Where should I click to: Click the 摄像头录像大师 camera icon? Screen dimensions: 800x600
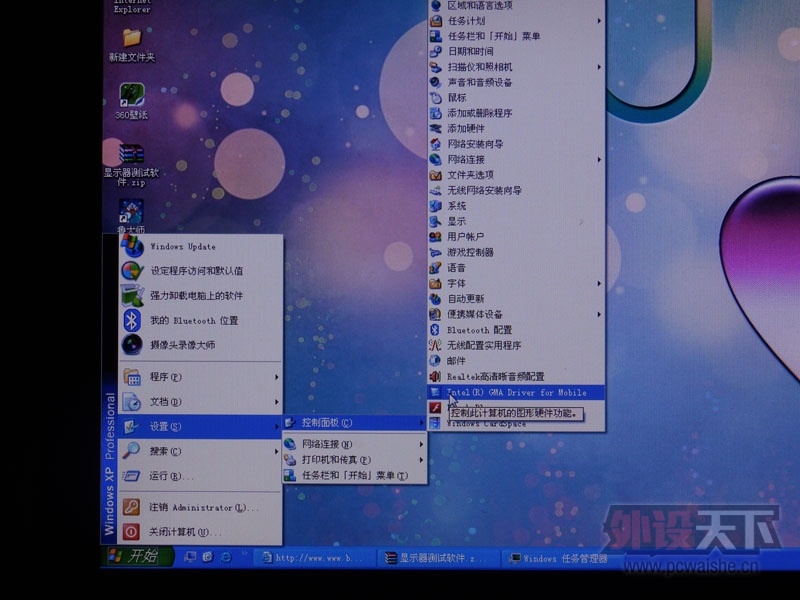tap(132, 345)
